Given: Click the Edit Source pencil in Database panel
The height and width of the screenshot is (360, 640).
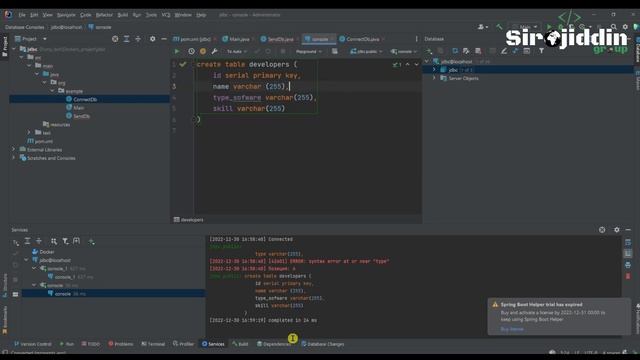Looking at the screenshot, I should [504, 51].
